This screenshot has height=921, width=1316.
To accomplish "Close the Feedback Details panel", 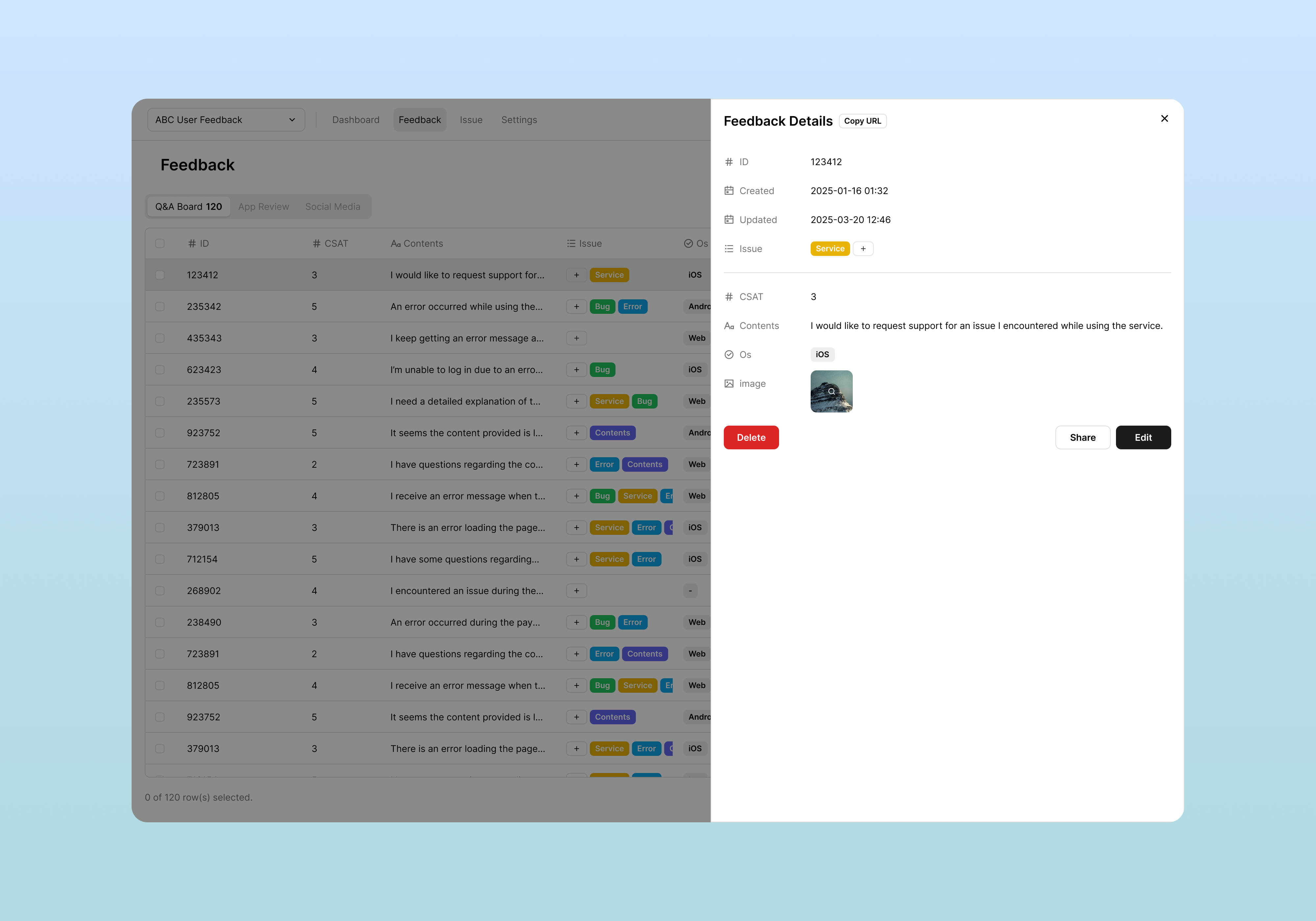I will click(1164, 119).
